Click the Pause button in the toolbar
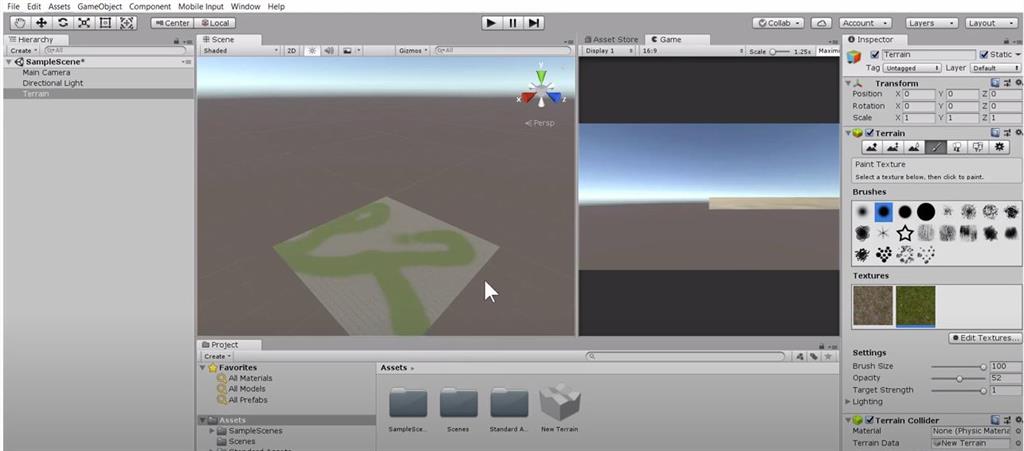The height and width of the screenshot is (451, 1024). (513, 23)
